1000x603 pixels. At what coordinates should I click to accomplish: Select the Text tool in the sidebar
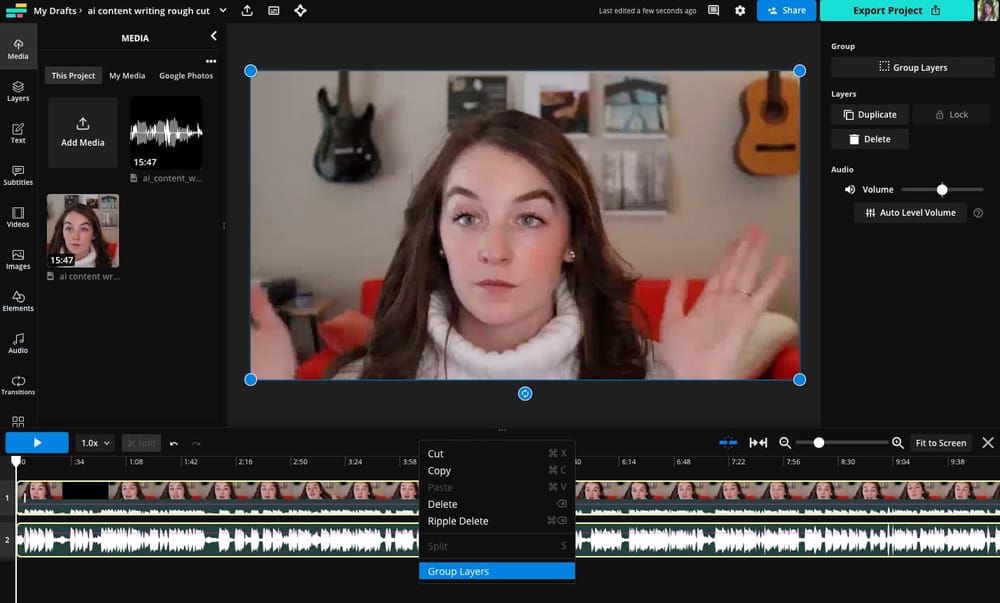coord(17,133)
